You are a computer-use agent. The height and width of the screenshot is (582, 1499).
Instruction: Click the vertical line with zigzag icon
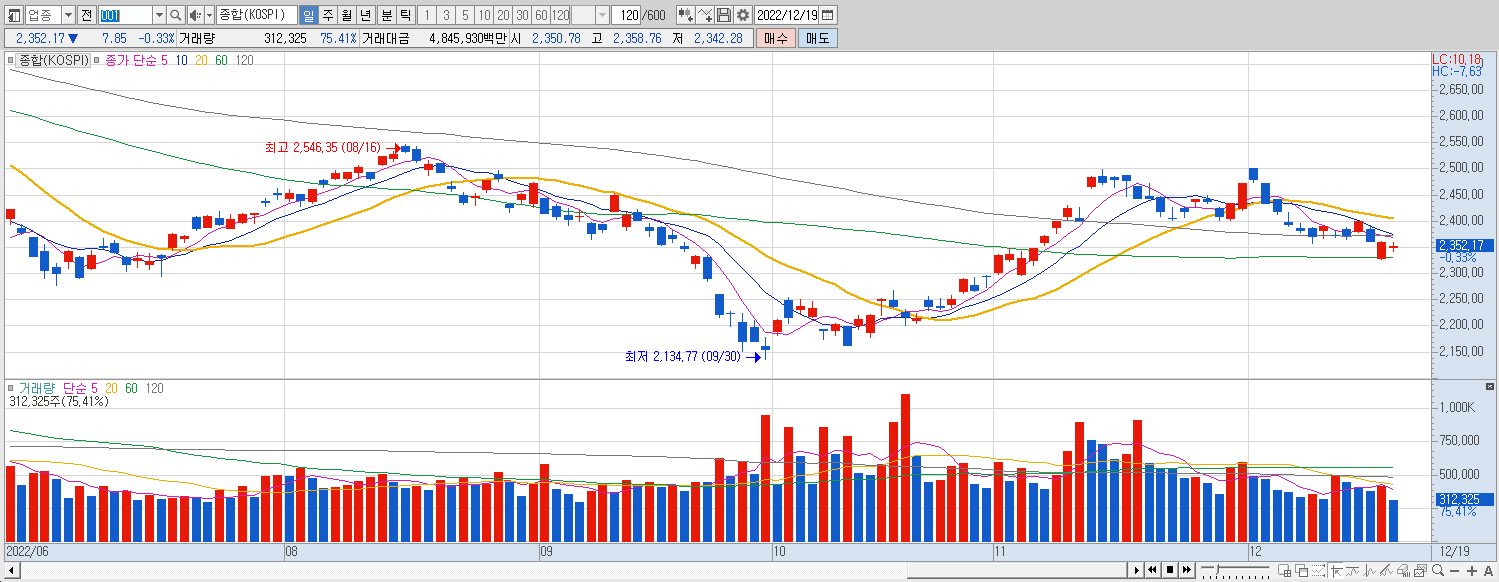click(1369, 571)
